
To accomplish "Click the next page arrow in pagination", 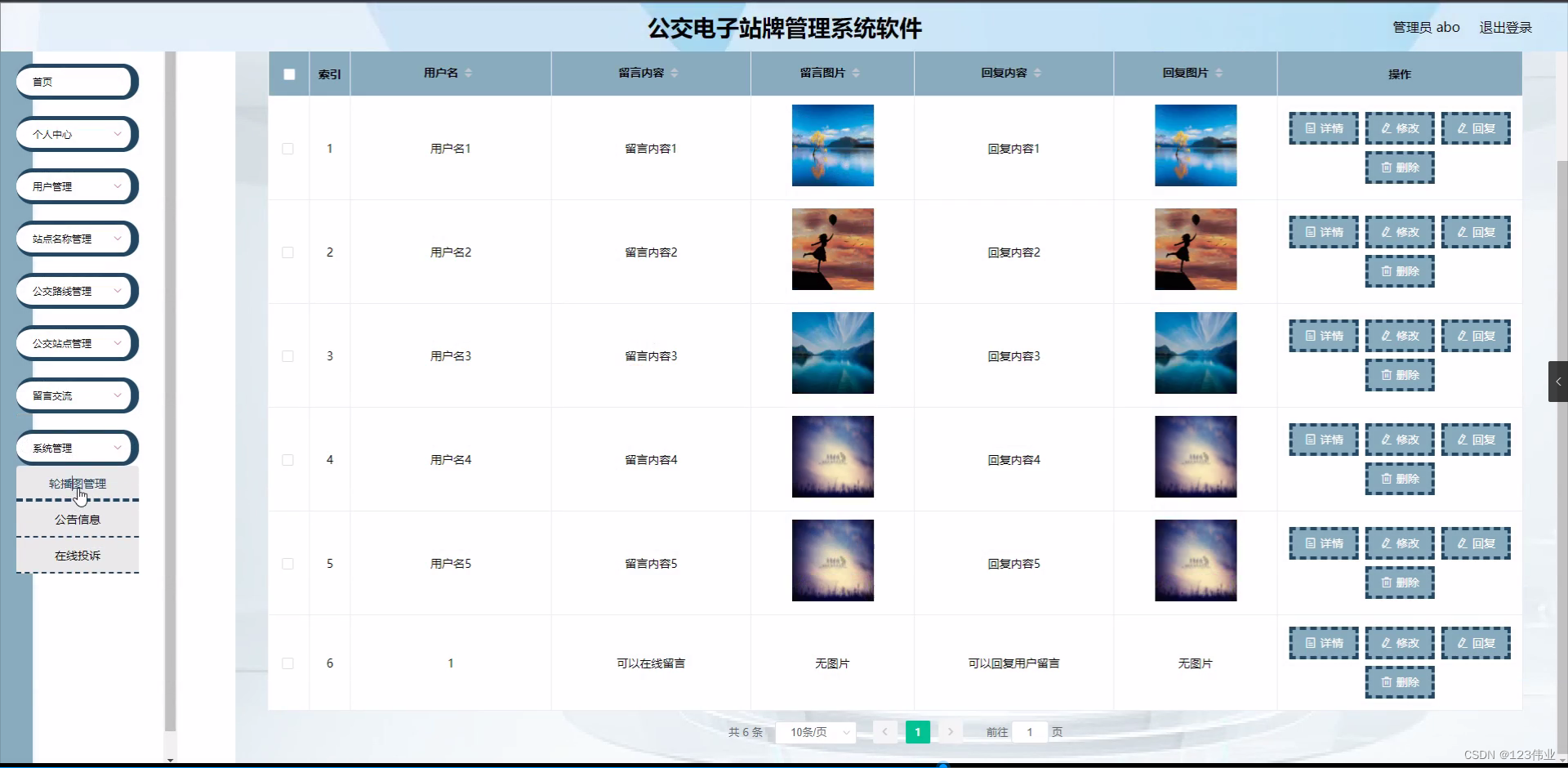I will coord(950,732).
